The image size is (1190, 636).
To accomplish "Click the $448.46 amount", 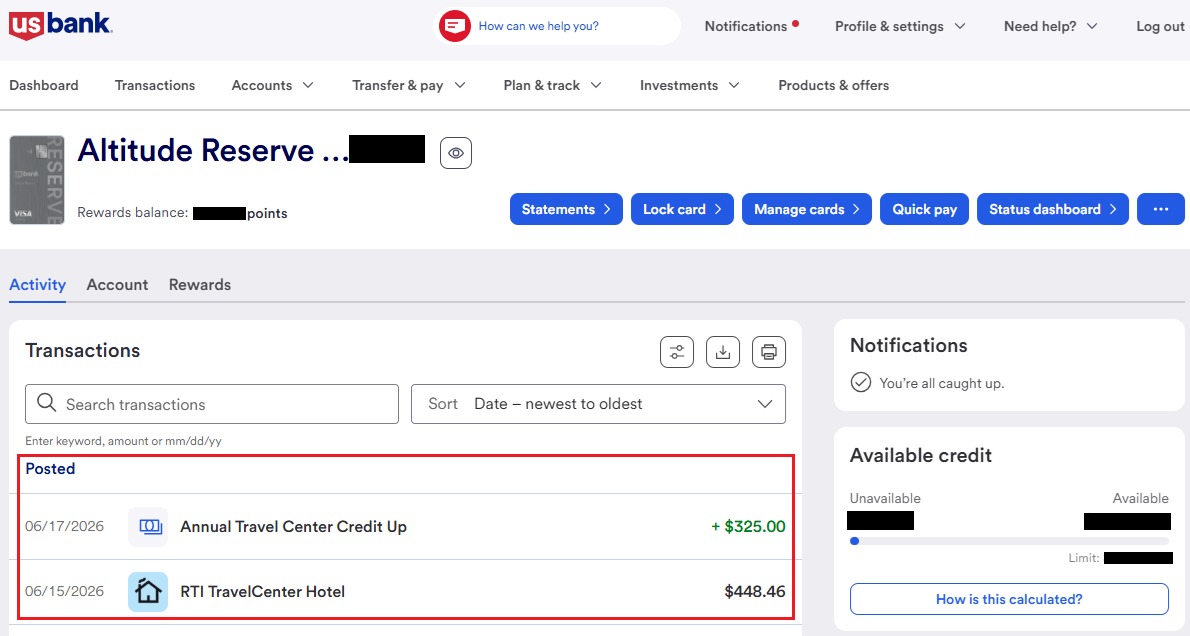I will point(755,592).
